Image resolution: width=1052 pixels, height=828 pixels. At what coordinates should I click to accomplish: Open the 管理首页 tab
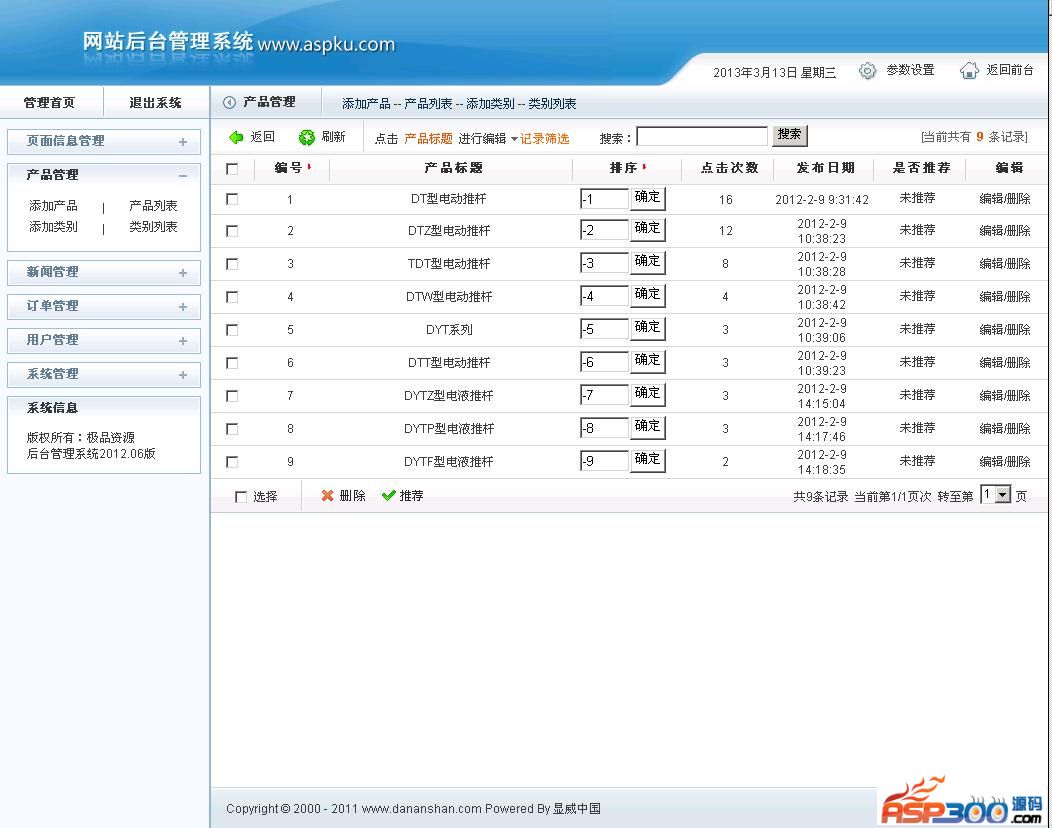click(x=49, y=103)
